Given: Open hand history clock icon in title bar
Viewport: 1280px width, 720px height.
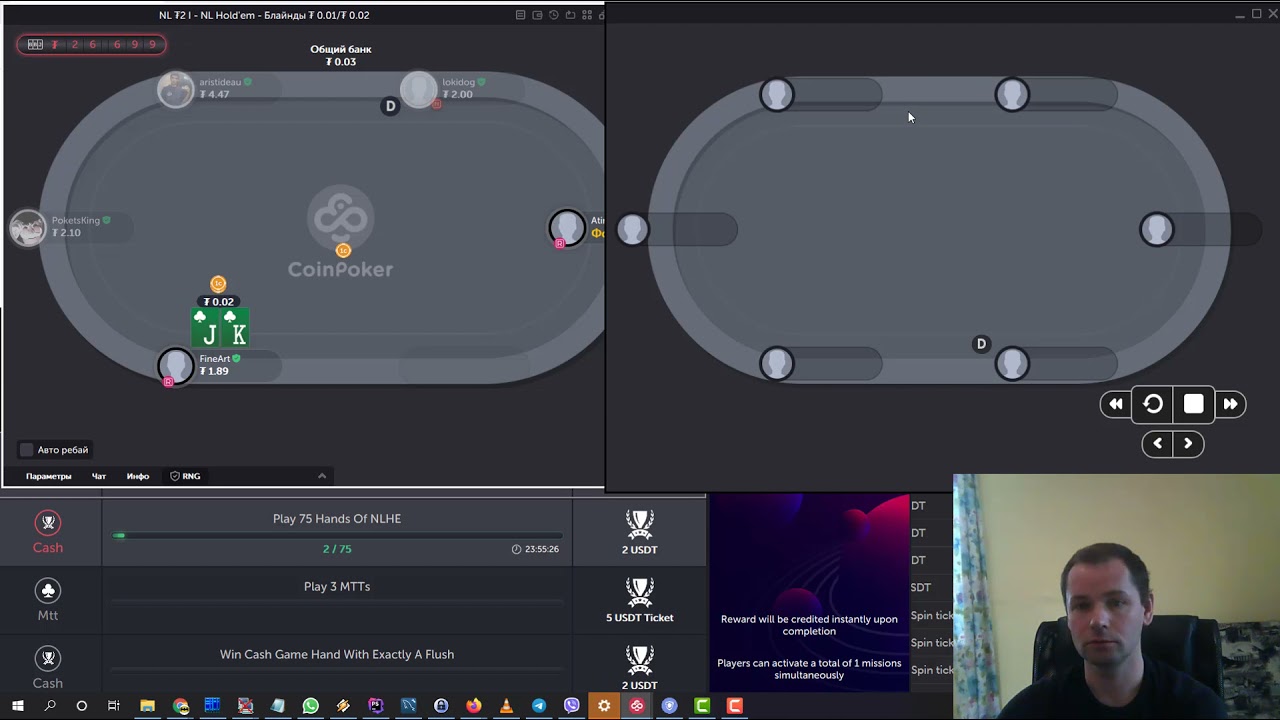Looking at the screenshot, I should (553, 15).
